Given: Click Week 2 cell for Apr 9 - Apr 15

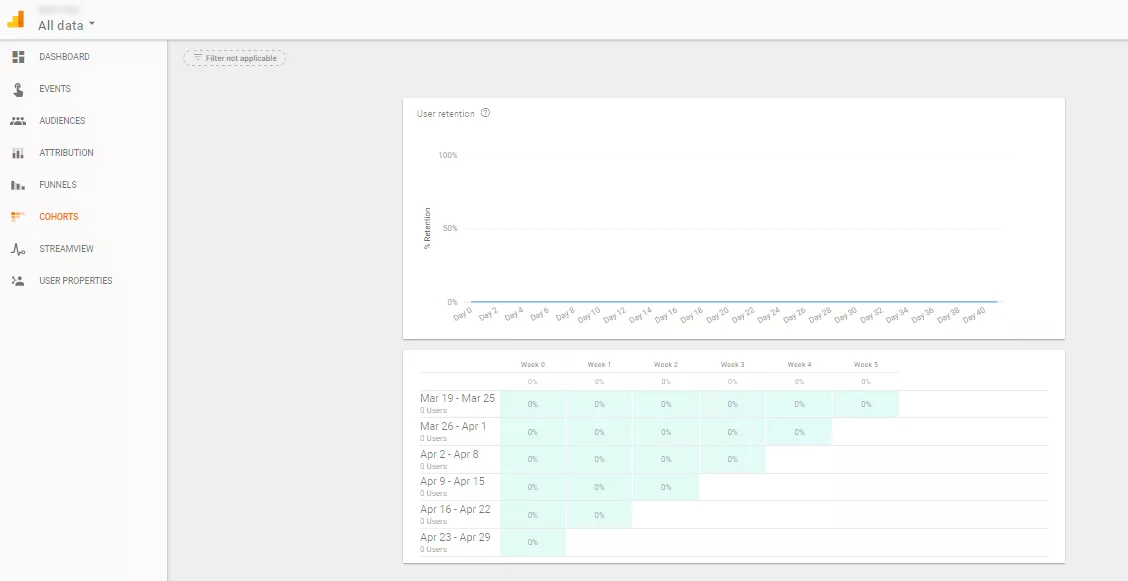Looking at the screenshot, I should click(x=665, y=488).
